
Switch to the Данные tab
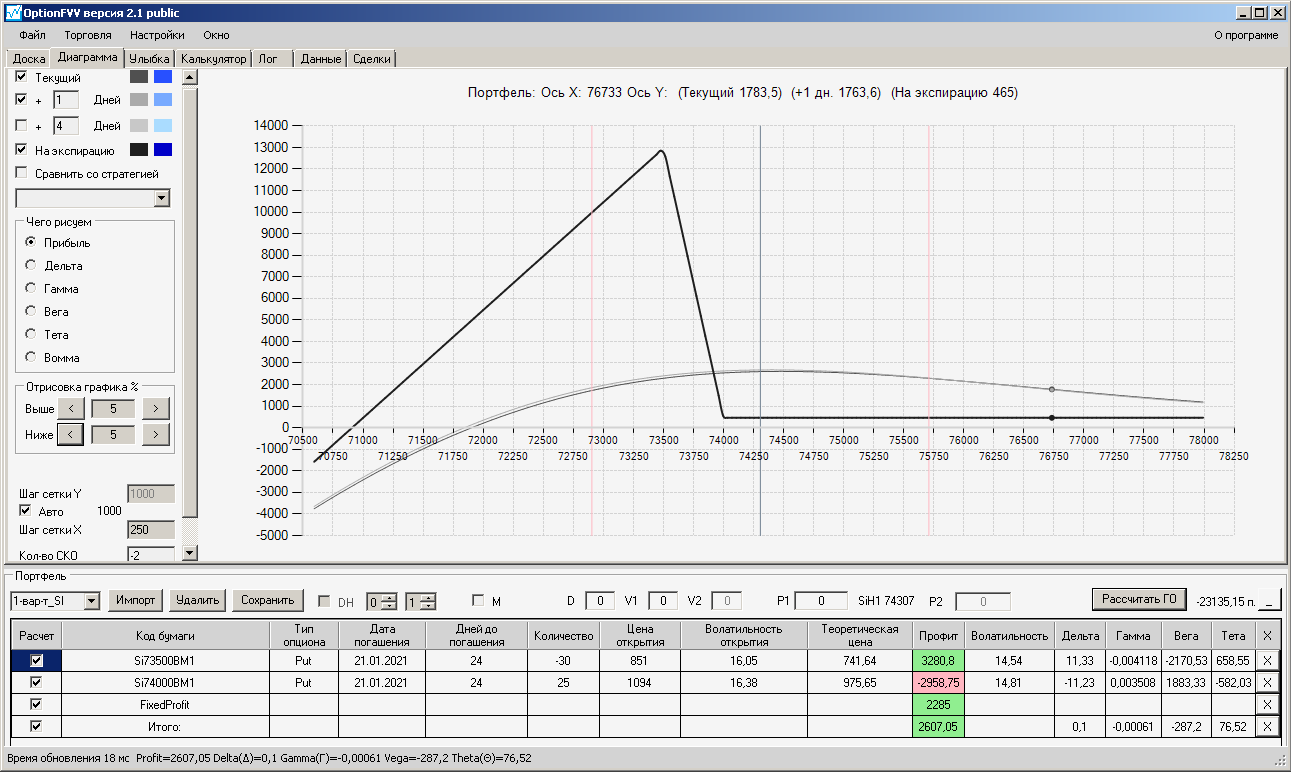pos(321,59)
